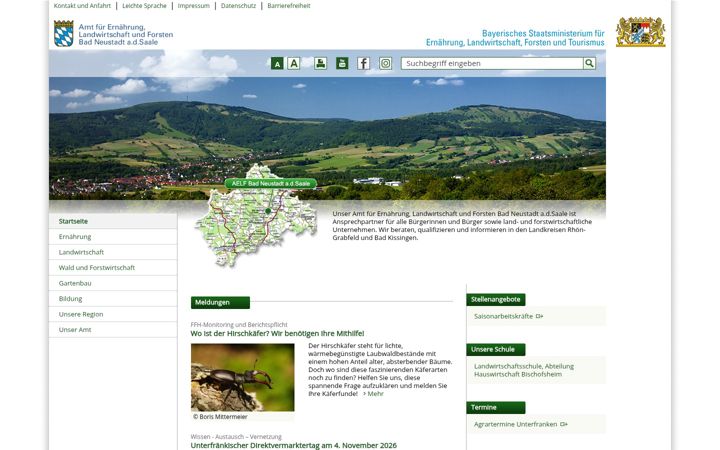Open Landwirtschaftsschule, Abteilung Hauswirtschaft Bischofsheim link
720x450 pixels.
pyautogui.click(x=524, y=370)
